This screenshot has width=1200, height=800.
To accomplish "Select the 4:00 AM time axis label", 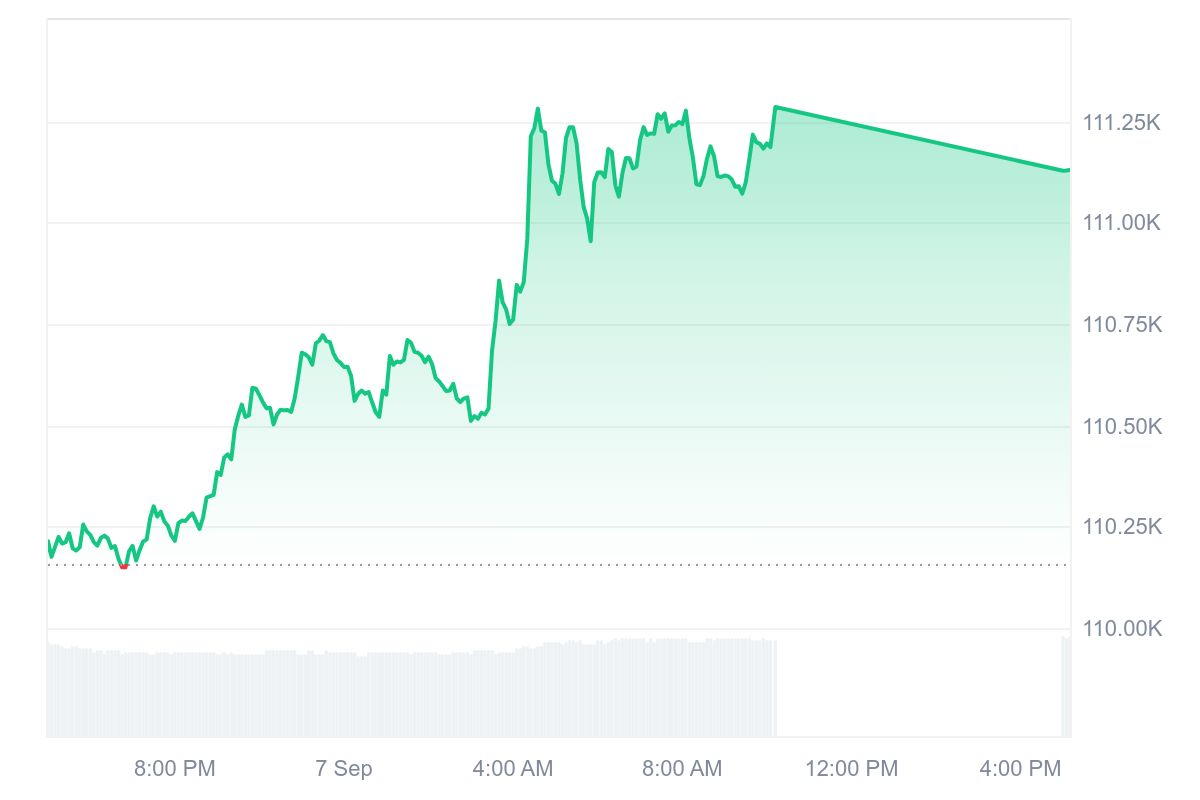I will [x=512, y=769].
